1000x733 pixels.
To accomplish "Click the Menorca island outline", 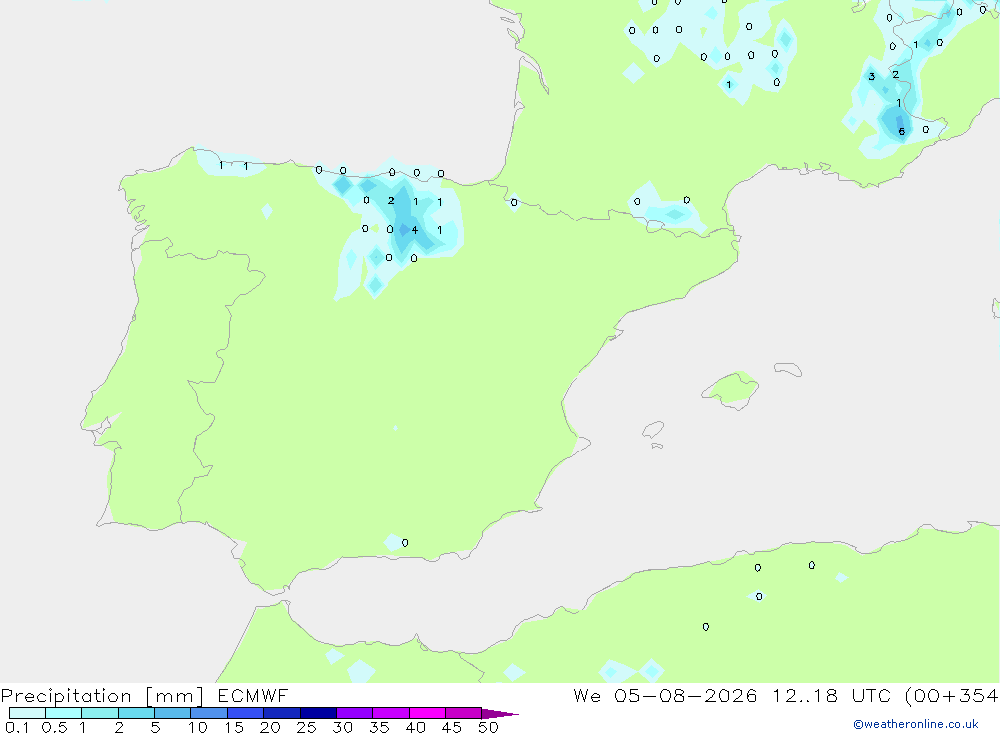I will point(788,369).
